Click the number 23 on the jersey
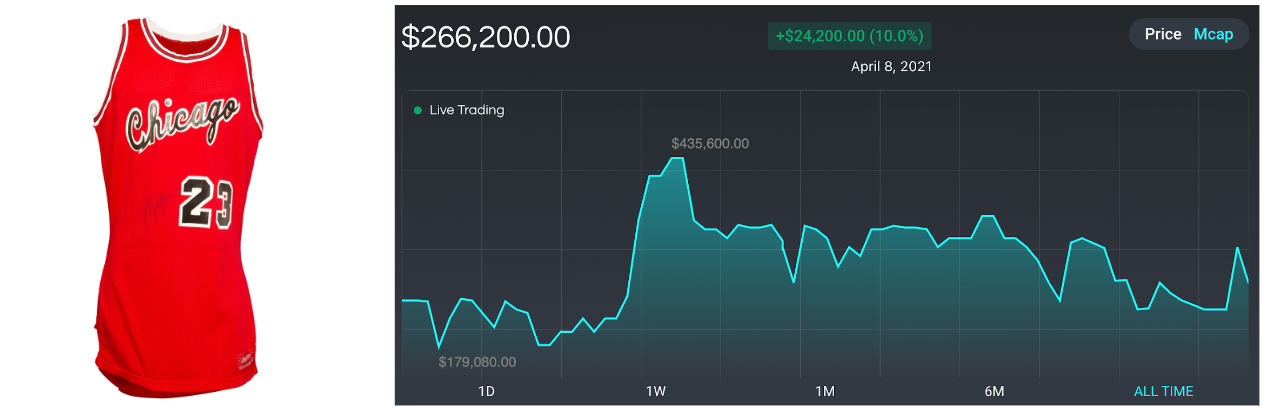 (205, 202)
